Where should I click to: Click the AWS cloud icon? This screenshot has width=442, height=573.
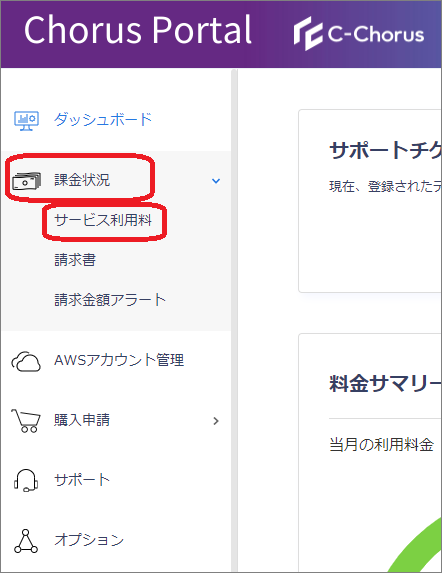(x=26, y=361)
